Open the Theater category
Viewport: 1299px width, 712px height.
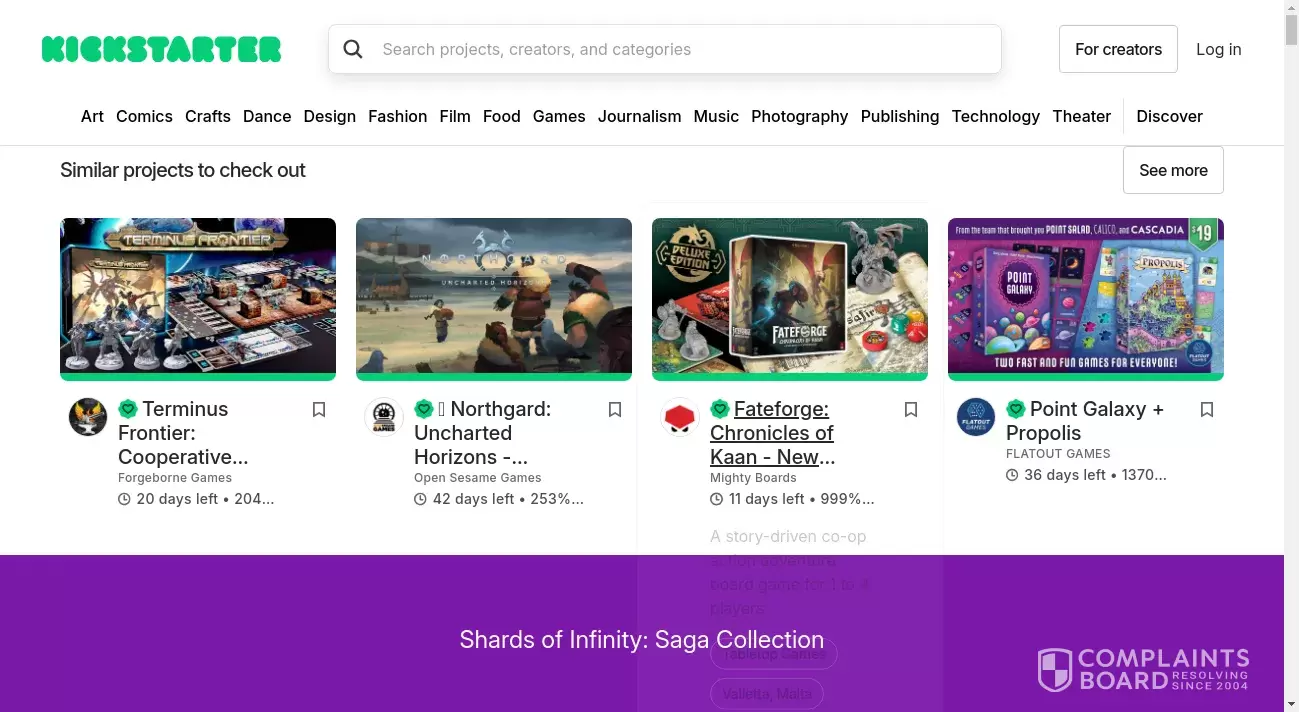tap(1082, 116)
